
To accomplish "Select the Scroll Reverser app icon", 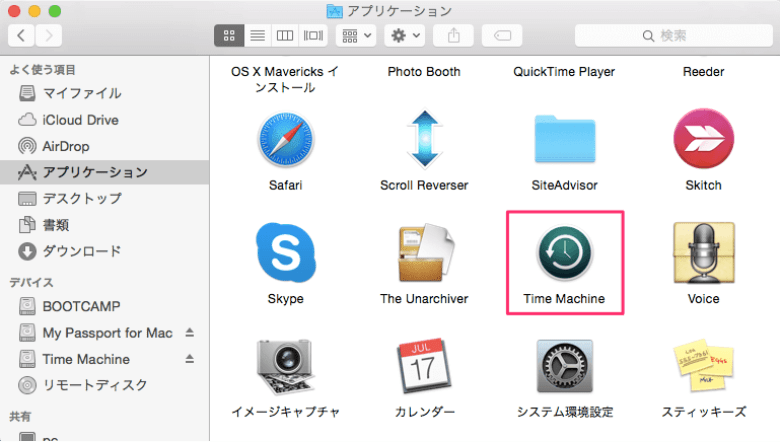I will click(x=424, y=139).
